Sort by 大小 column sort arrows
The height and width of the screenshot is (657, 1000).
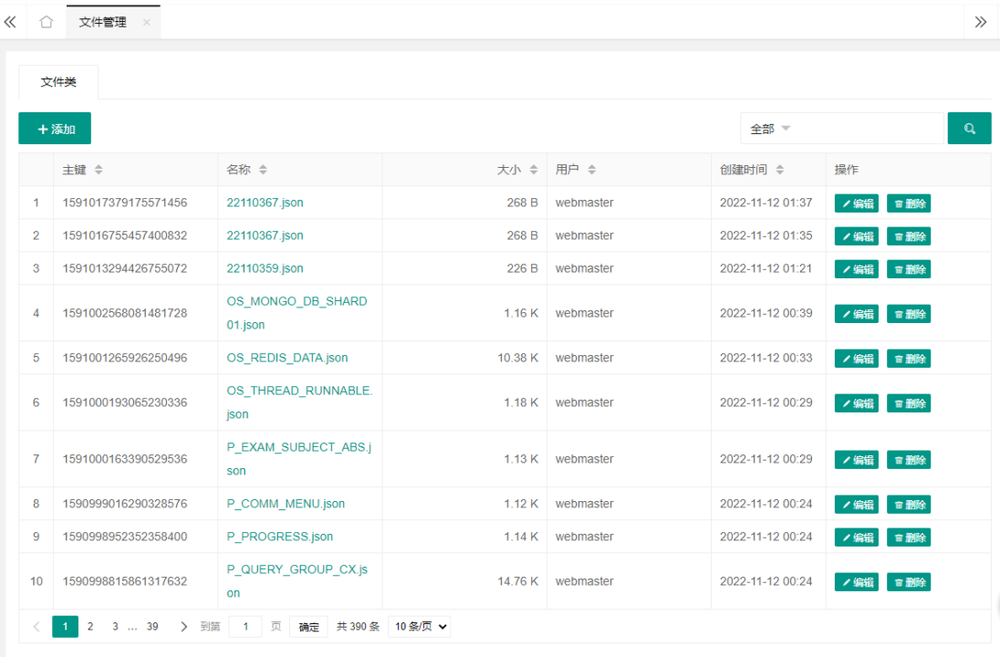click(534, 170)
